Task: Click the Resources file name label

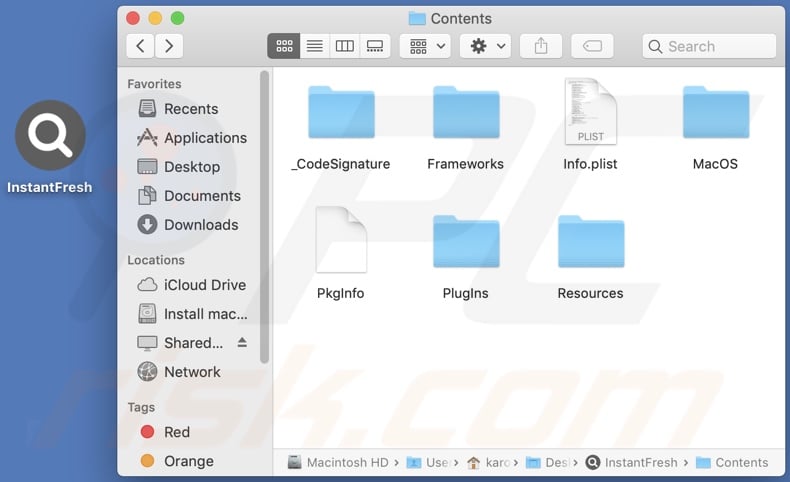Action: [590, 293]
